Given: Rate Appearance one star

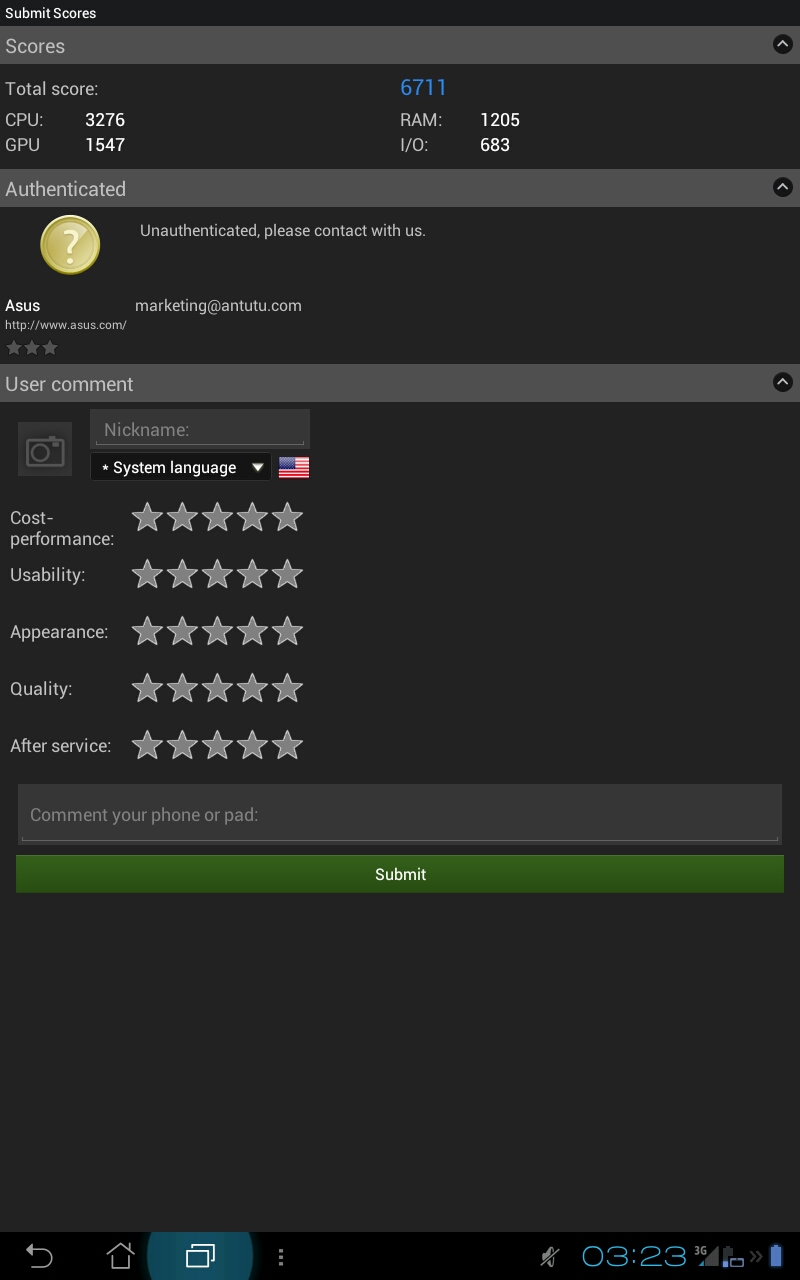Looking at the screenshot, I should click(x=147, y=631).
